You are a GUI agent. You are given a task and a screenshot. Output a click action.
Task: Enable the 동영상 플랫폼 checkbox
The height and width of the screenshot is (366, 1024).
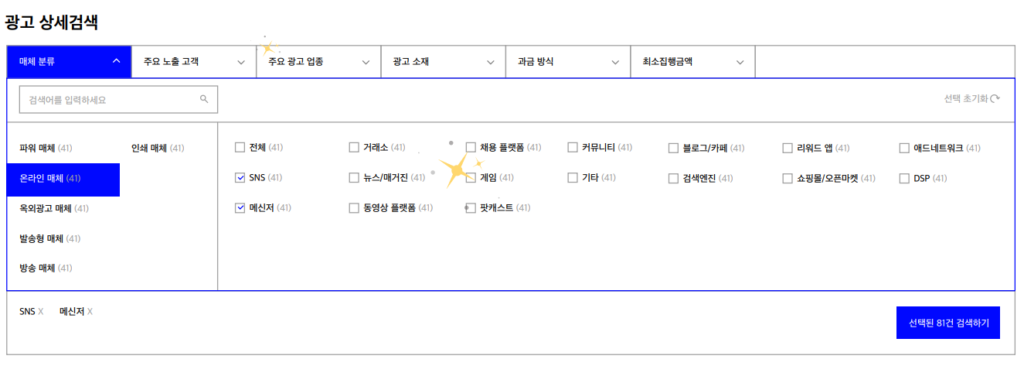pos(354,208)
